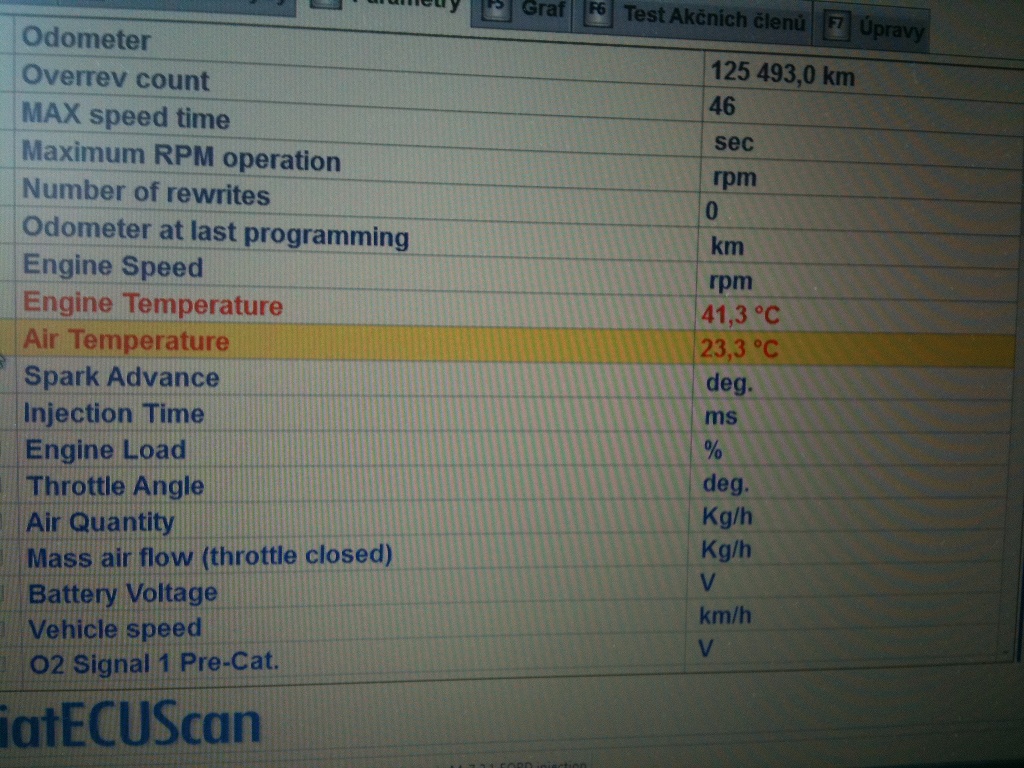Select the Mass air flow (throttle closed) row
The width and height of the screenshot is (1024, 768).
pyautogui.click(x=209, y=556)
